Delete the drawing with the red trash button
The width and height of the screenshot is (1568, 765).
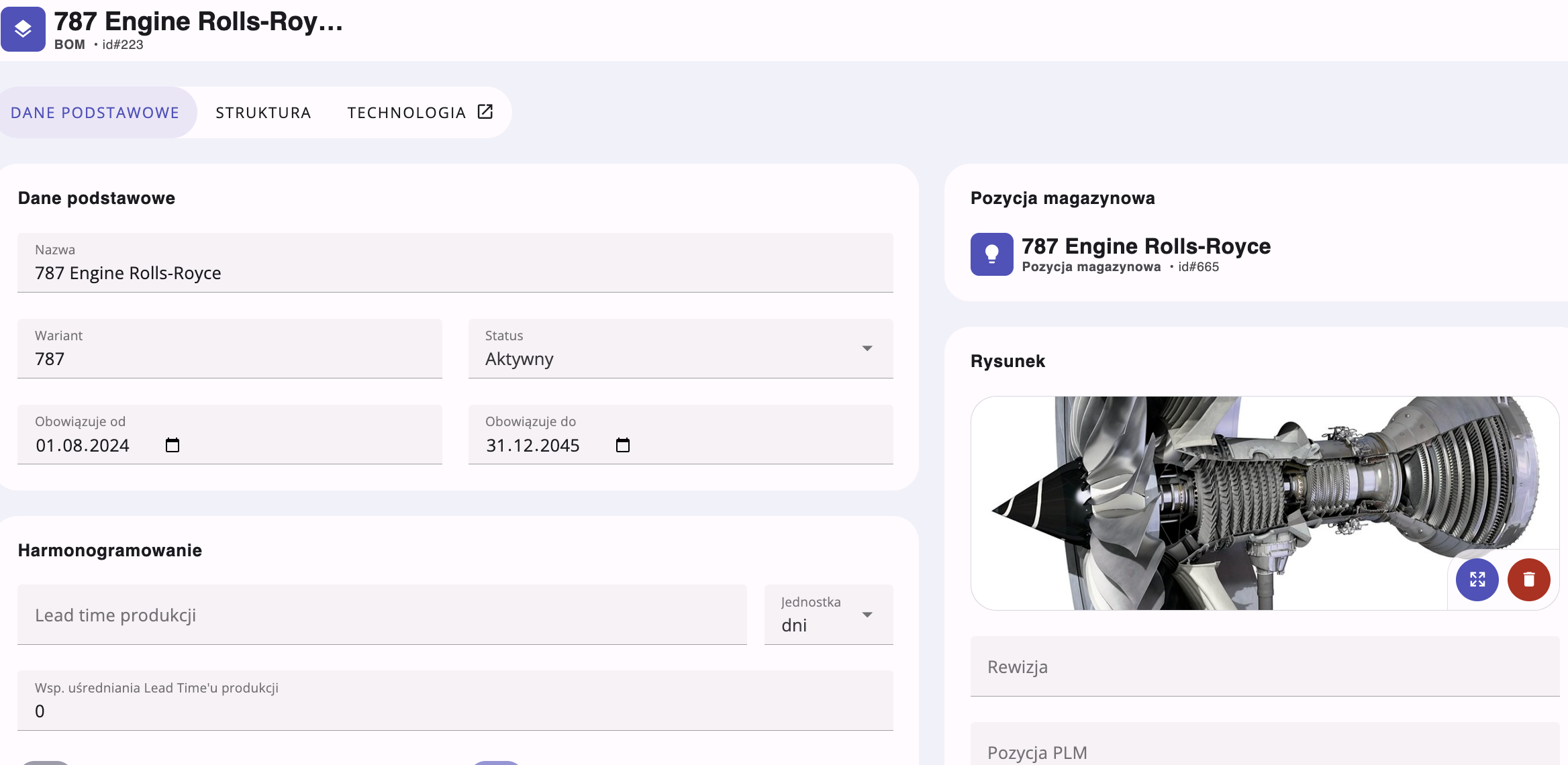click(1528, 580)
